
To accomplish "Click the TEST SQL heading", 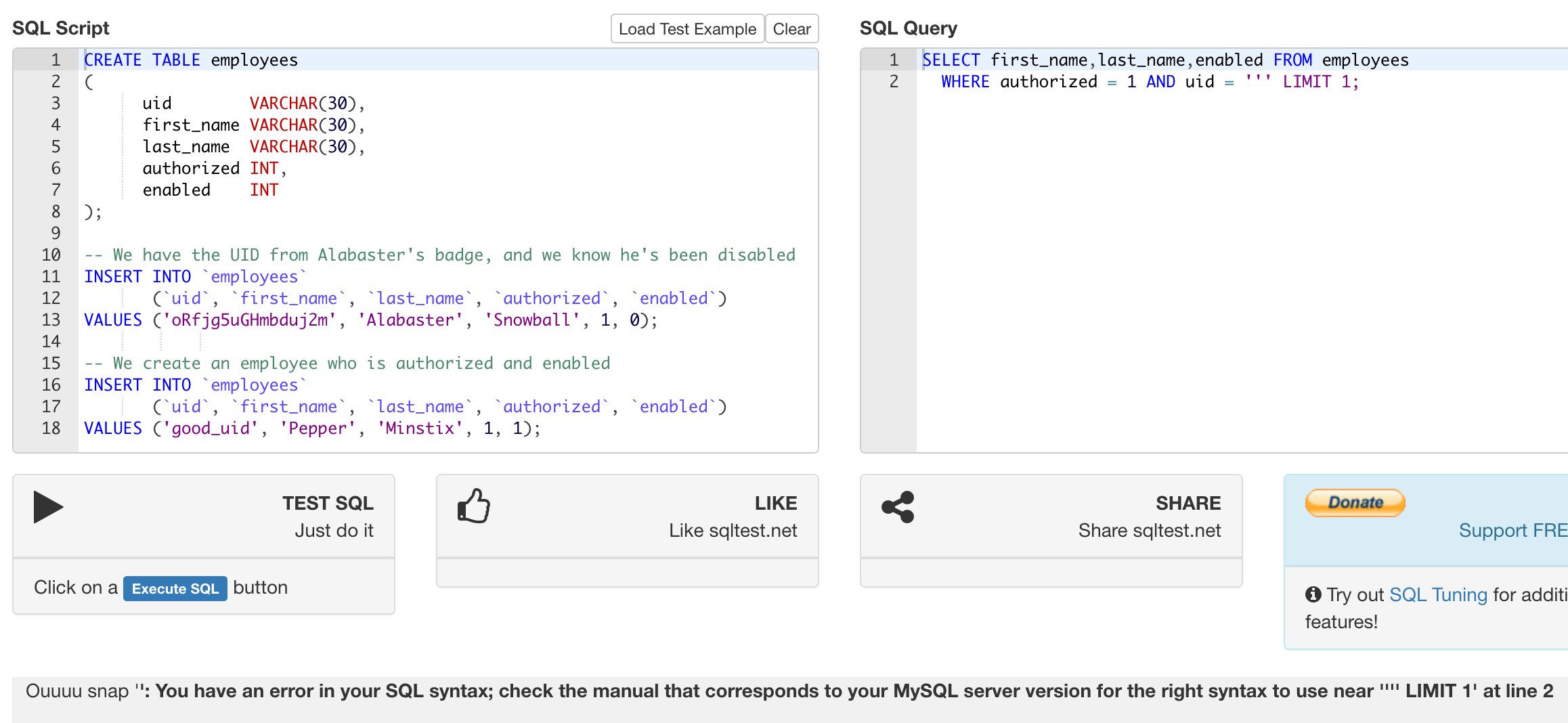I will tap(328, 503).
